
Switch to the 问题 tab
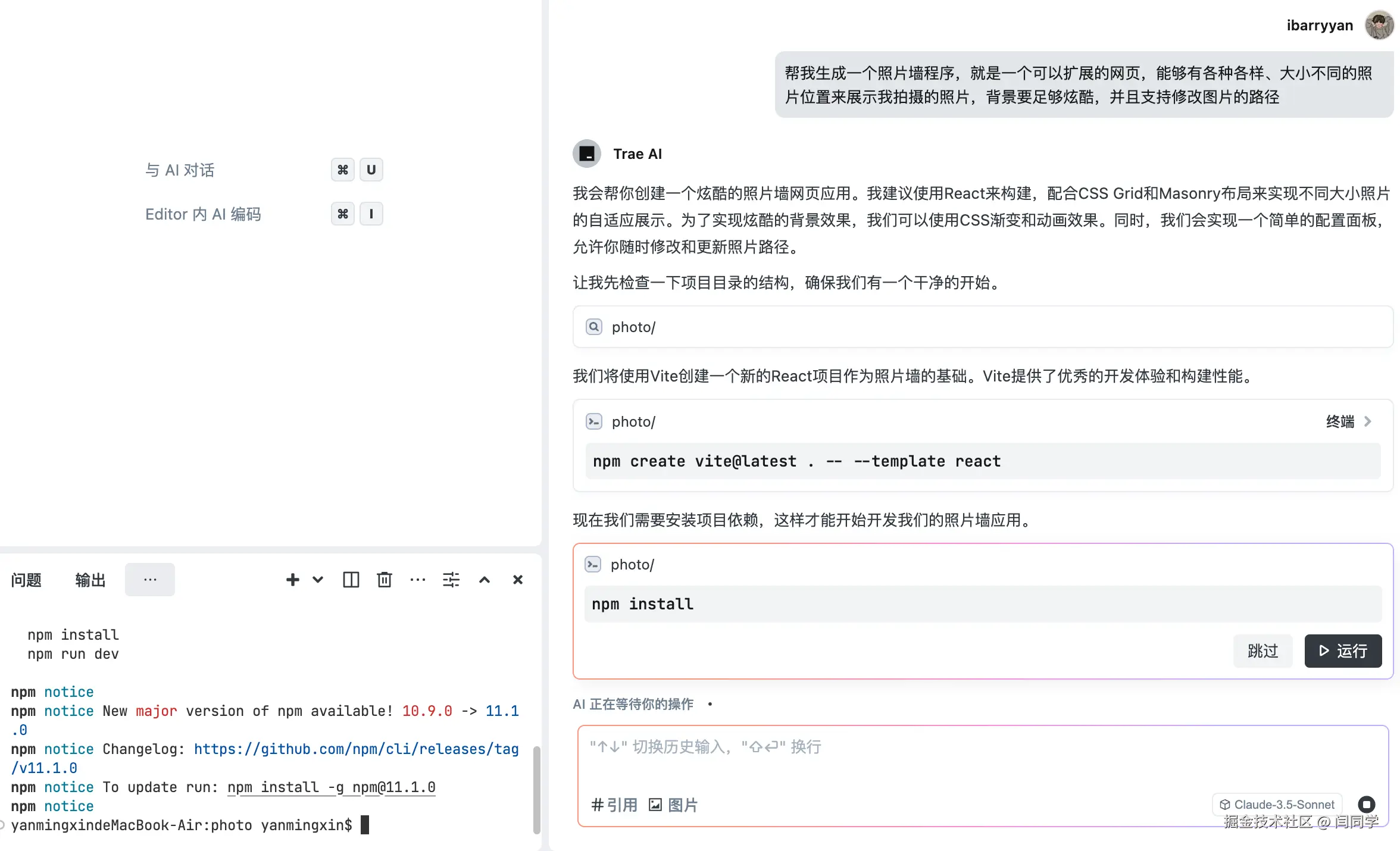pyautogui.click(x=26, y=580)
